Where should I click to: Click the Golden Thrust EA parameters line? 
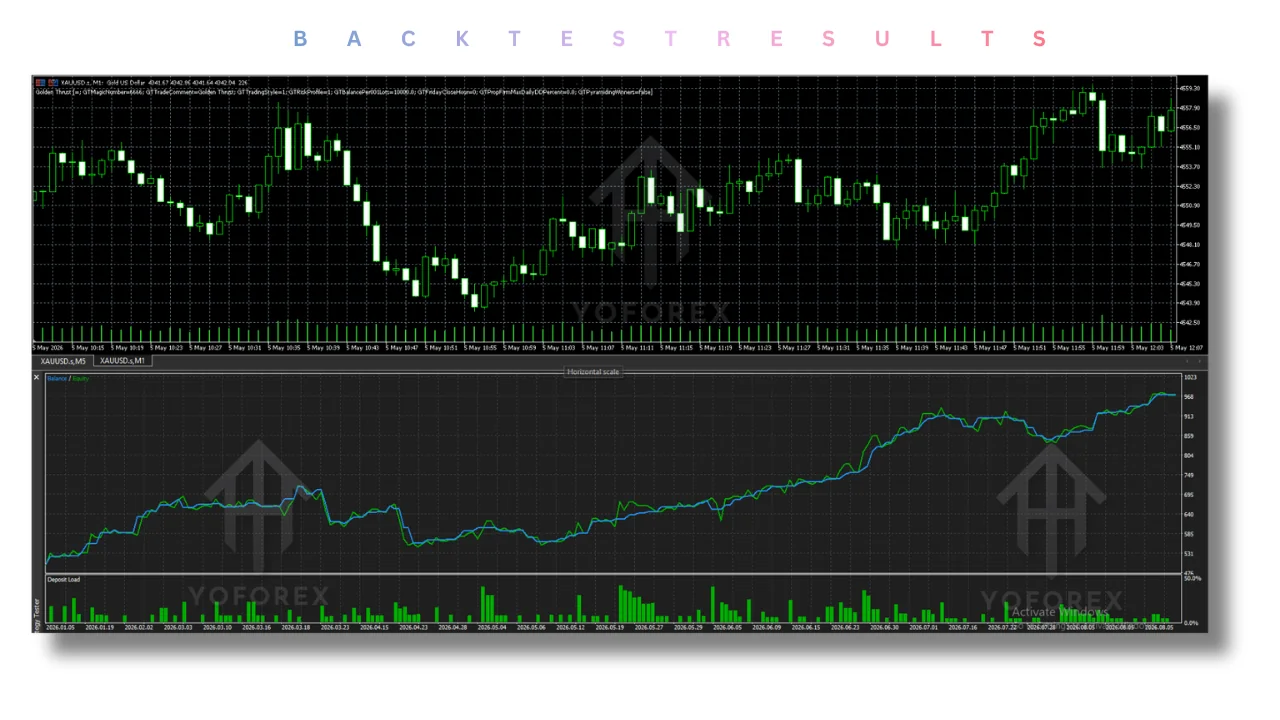coord(343,91)
